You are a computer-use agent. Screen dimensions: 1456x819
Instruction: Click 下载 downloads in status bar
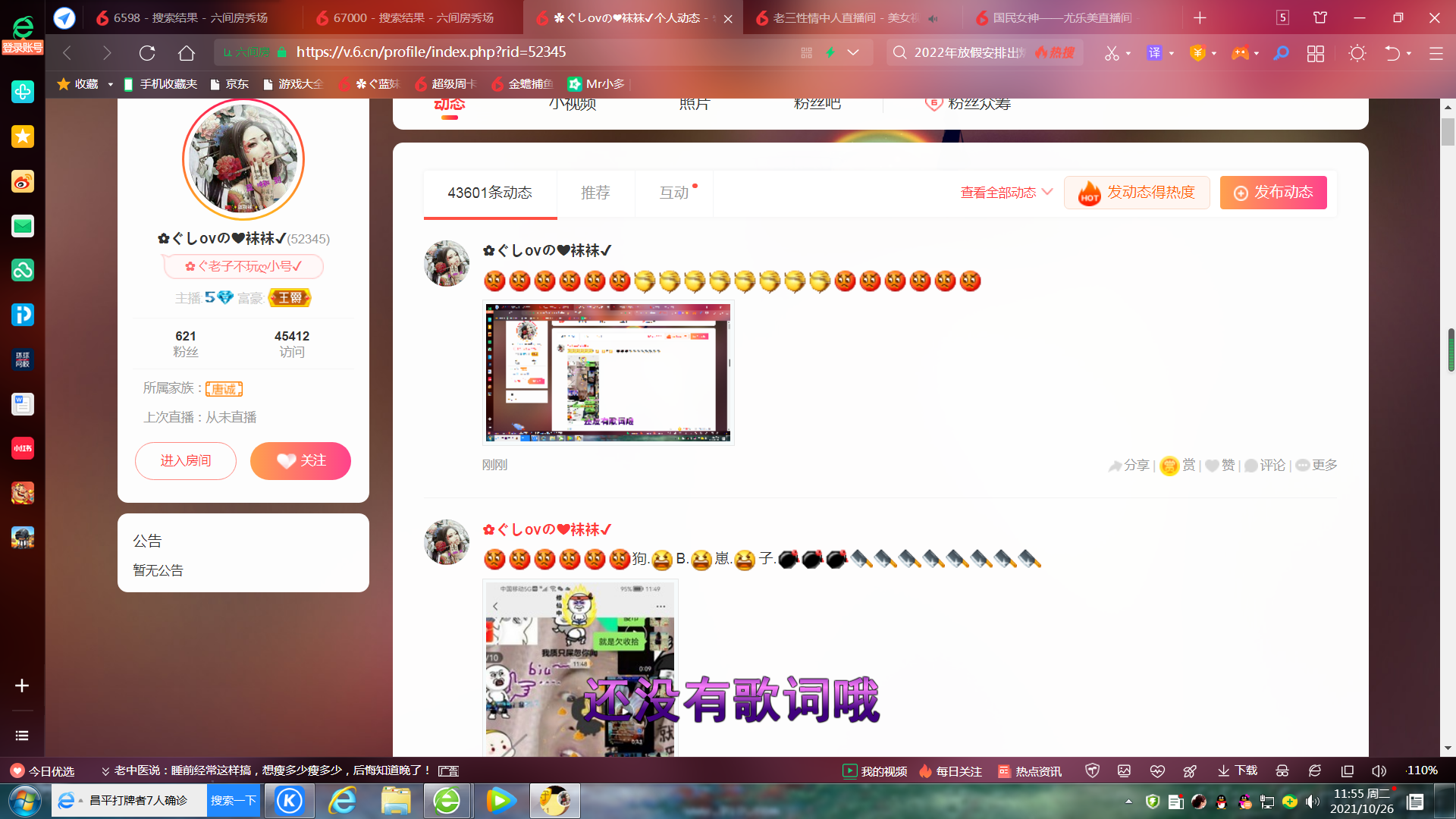click(x=1238, y=771)
